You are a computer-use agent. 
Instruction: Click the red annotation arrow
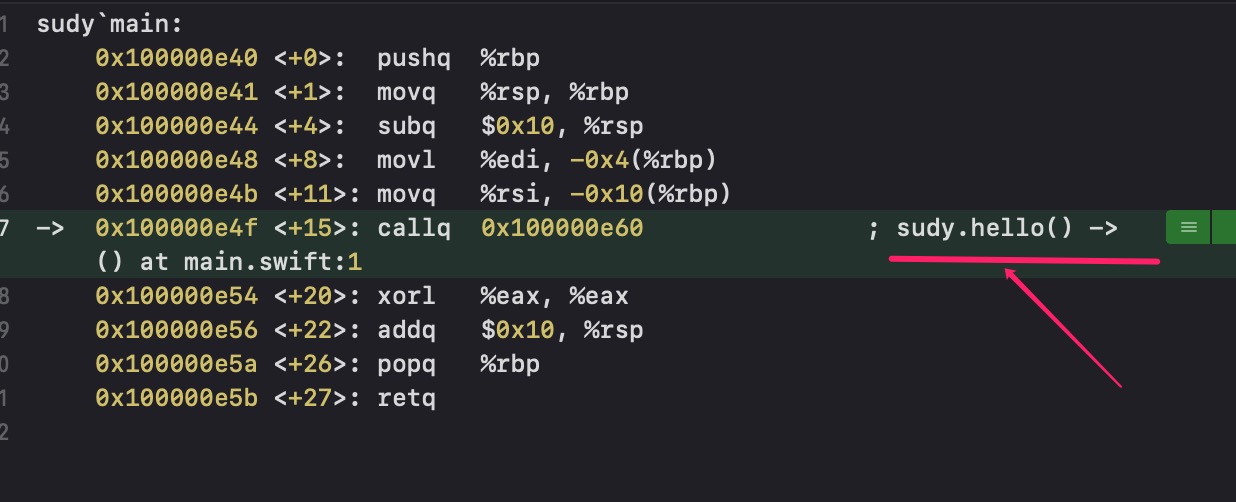coord(1064,325)
